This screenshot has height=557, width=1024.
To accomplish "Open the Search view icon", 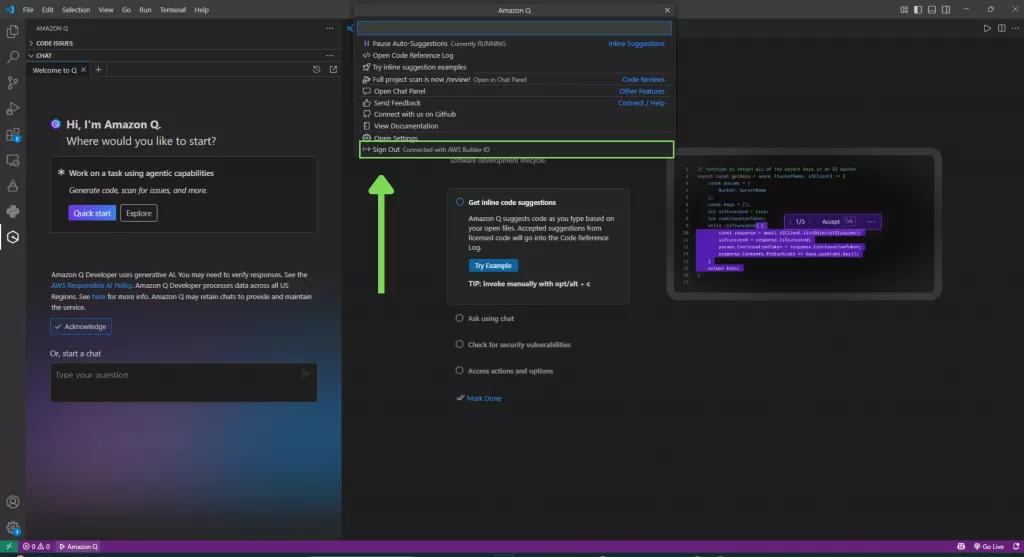I will 13,58.
